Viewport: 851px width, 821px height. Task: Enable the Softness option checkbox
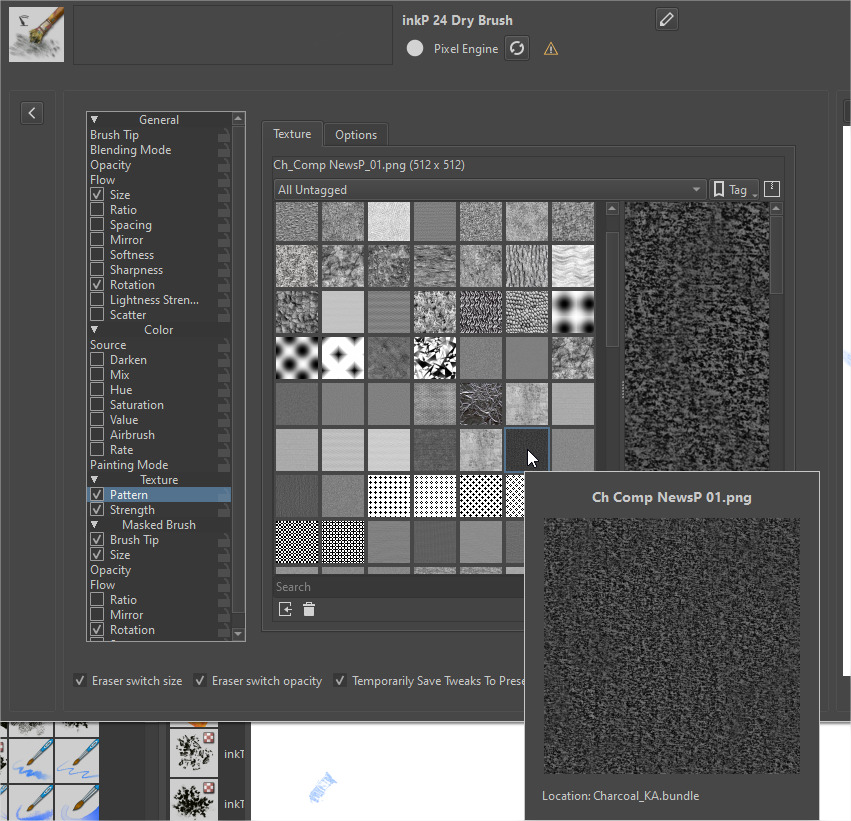pyautogui.click(x=97, y=255)
